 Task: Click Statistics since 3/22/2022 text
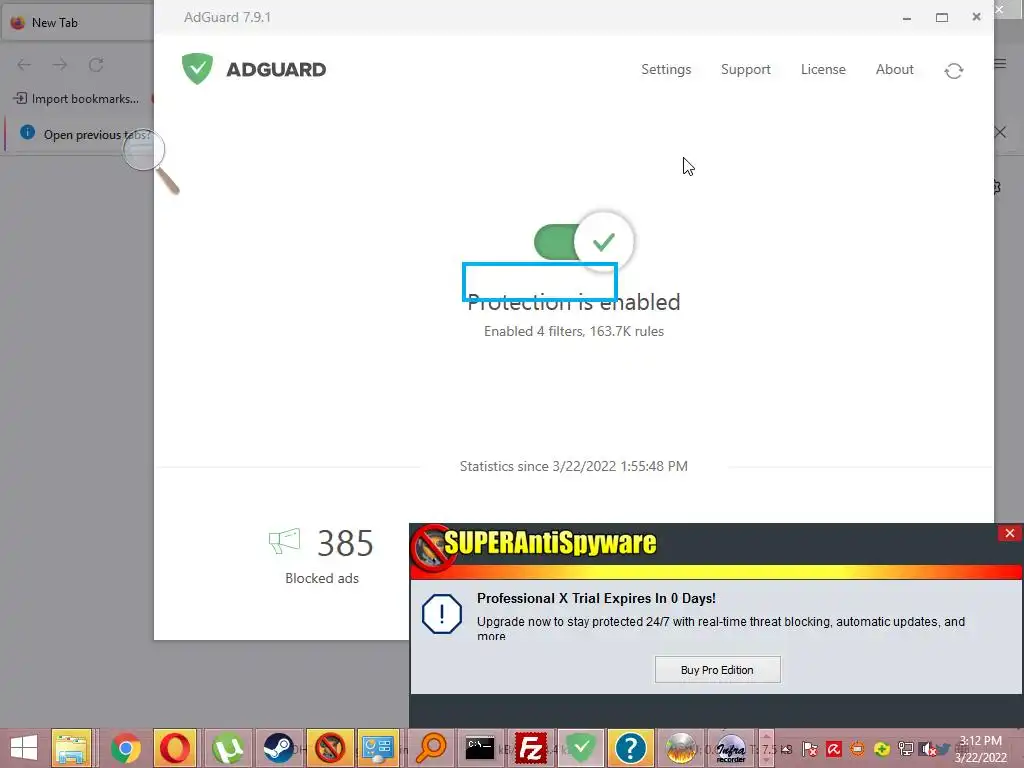[573, 466]
